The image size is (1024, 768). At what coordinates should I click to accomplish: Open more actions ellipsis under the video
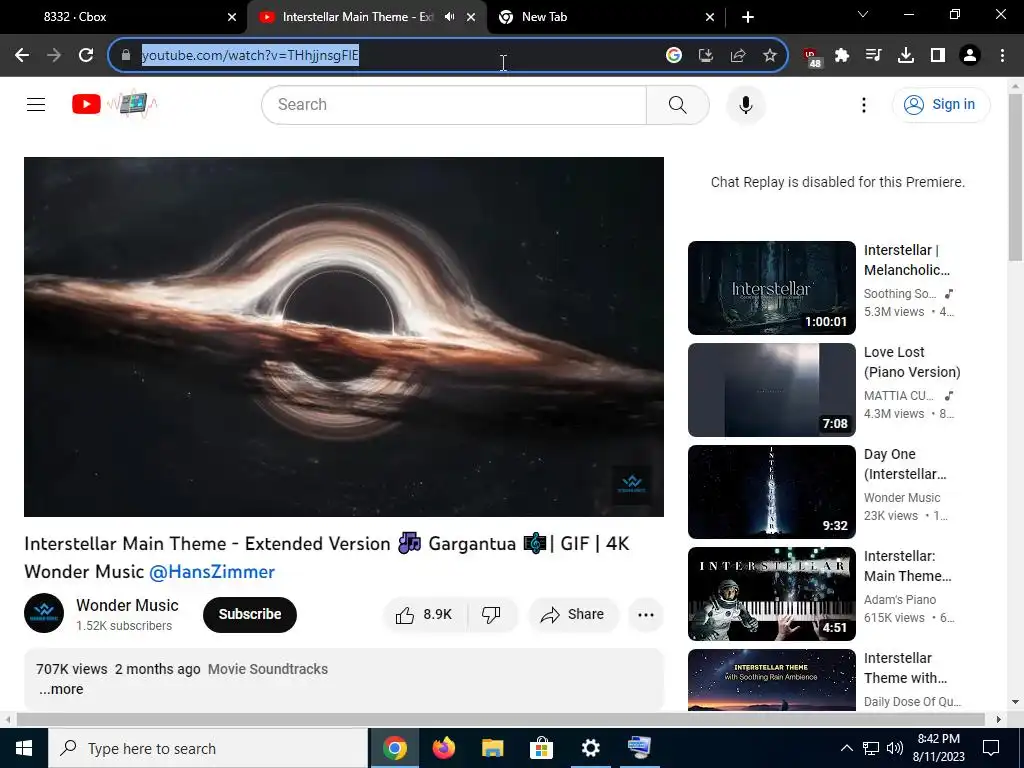(x=645, y=615)
